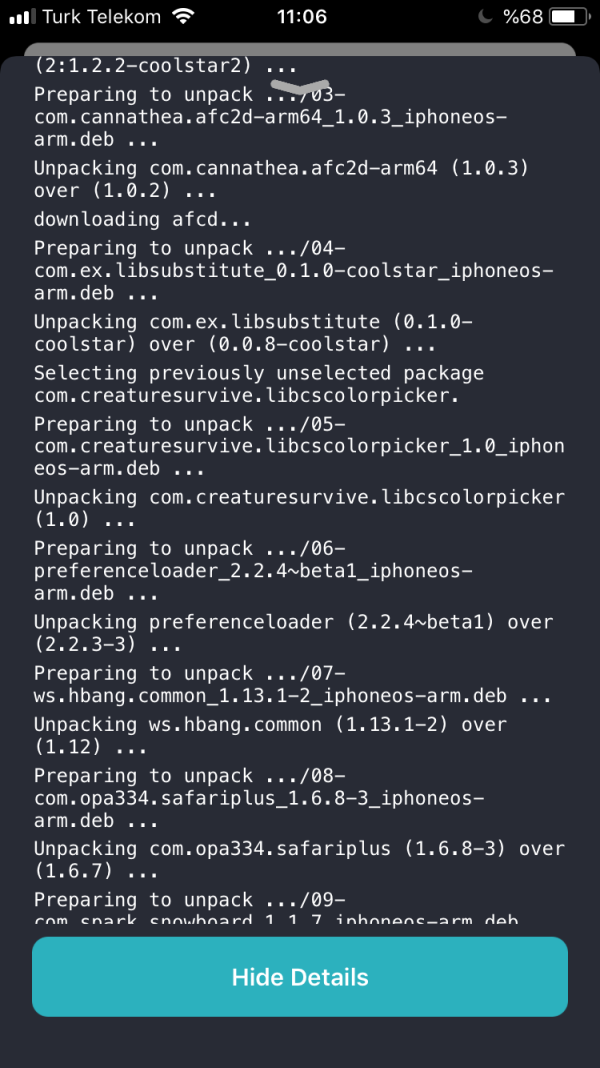Tap the Hide Details button
600x1068 pixels.
click(300, 977)
